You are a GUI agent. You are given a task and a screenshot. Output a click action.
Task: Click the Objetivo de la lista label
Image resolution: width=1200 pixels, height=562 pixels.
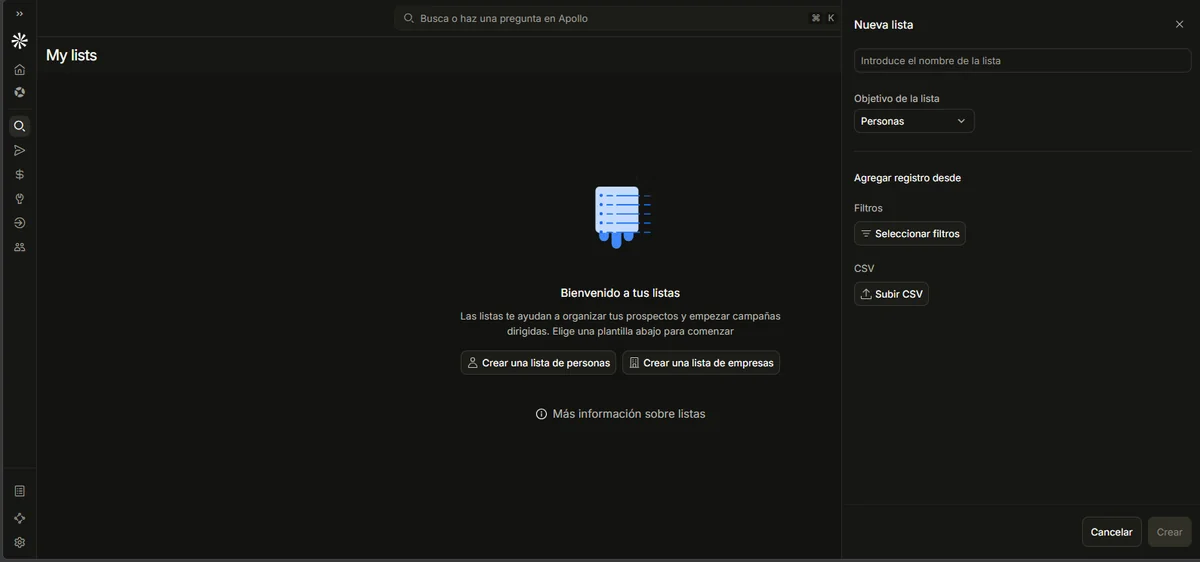[897, 99]
